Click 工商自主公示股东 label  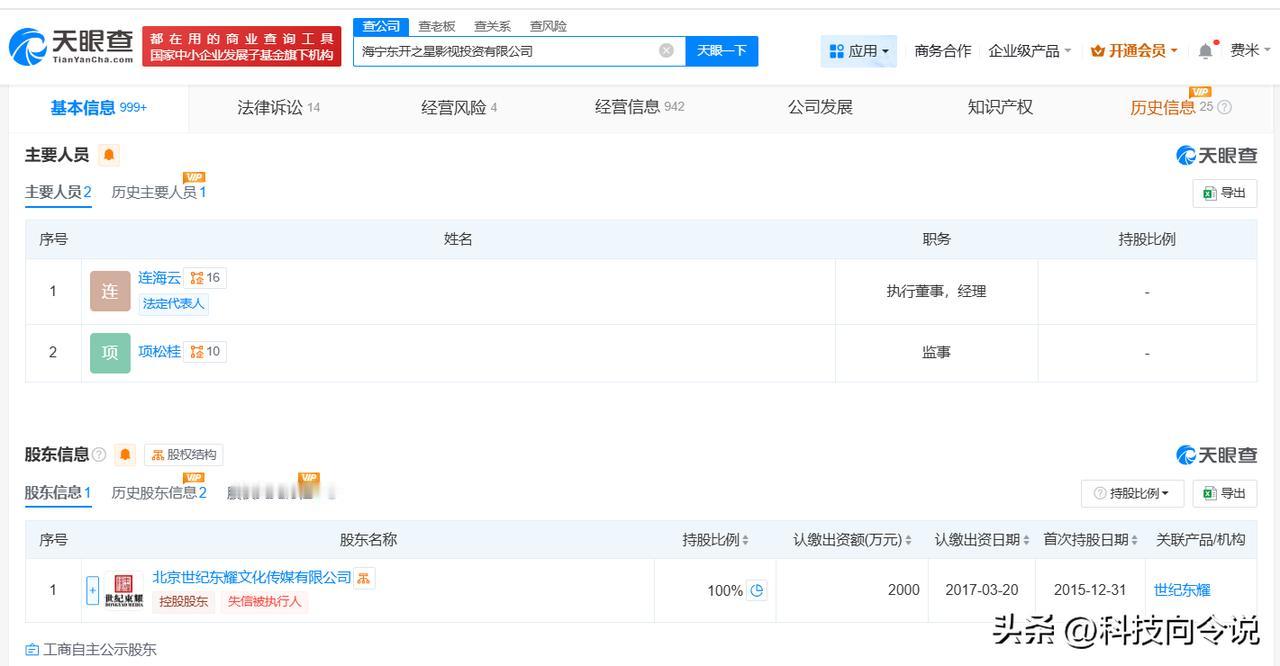pyautogui.click(x=91, y=650)
